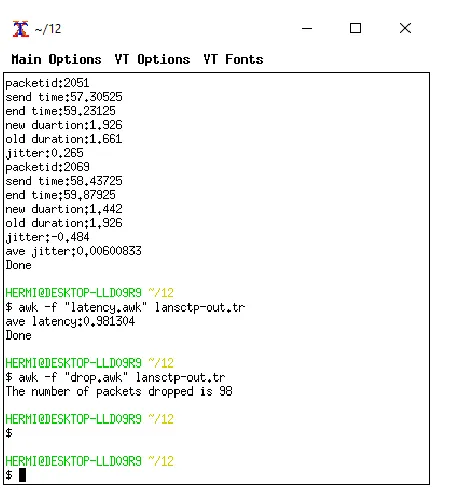This screenshot has height=490, width=458.
Task: Click the xterm X logo icon
Action: tap(21, 29)
